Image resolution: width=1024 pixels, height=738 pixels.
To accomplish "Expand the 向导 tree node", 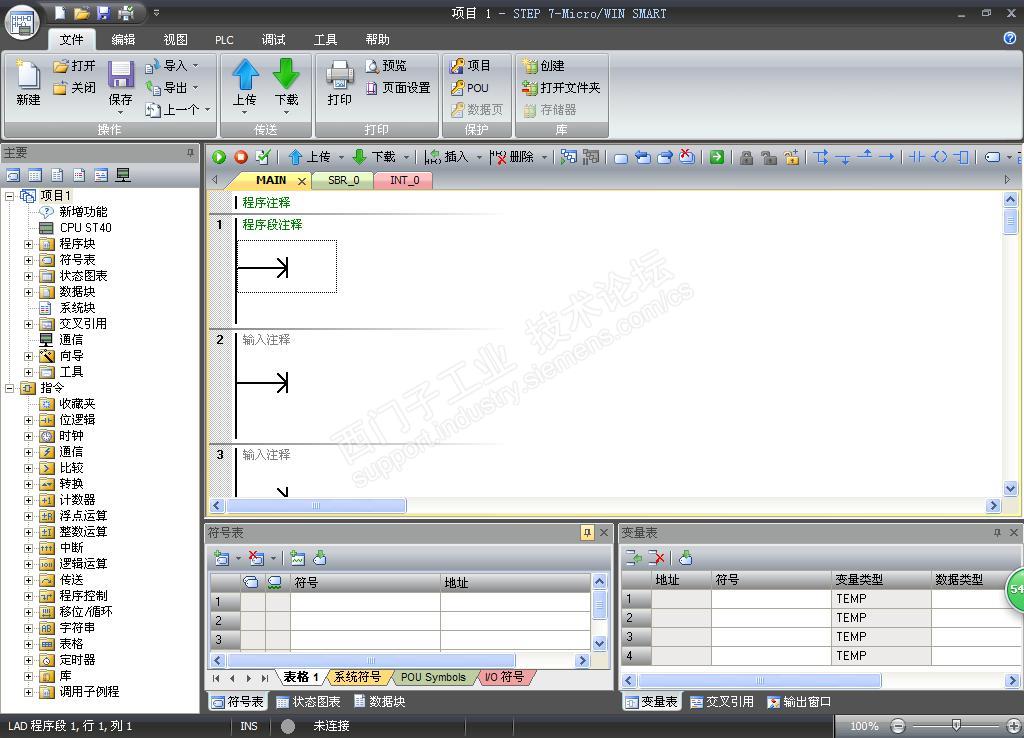I will [28, 356].
